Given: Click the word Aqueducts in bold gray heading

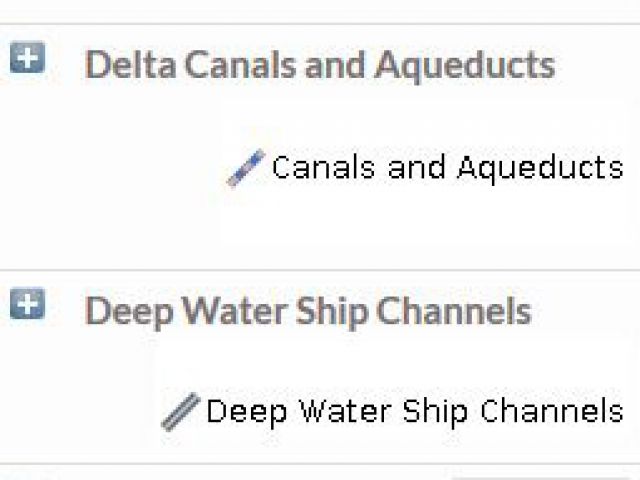Looking at the screenshot, I should click(x=465, y=66).
